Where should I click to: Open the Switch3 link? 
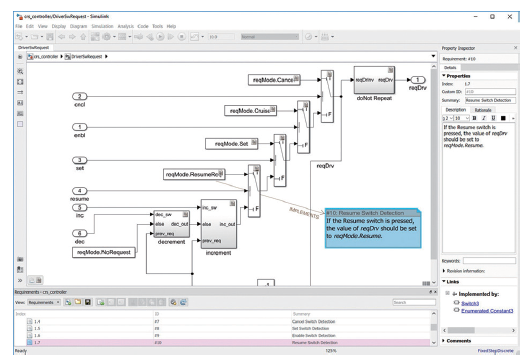click(x=470, y=303)
